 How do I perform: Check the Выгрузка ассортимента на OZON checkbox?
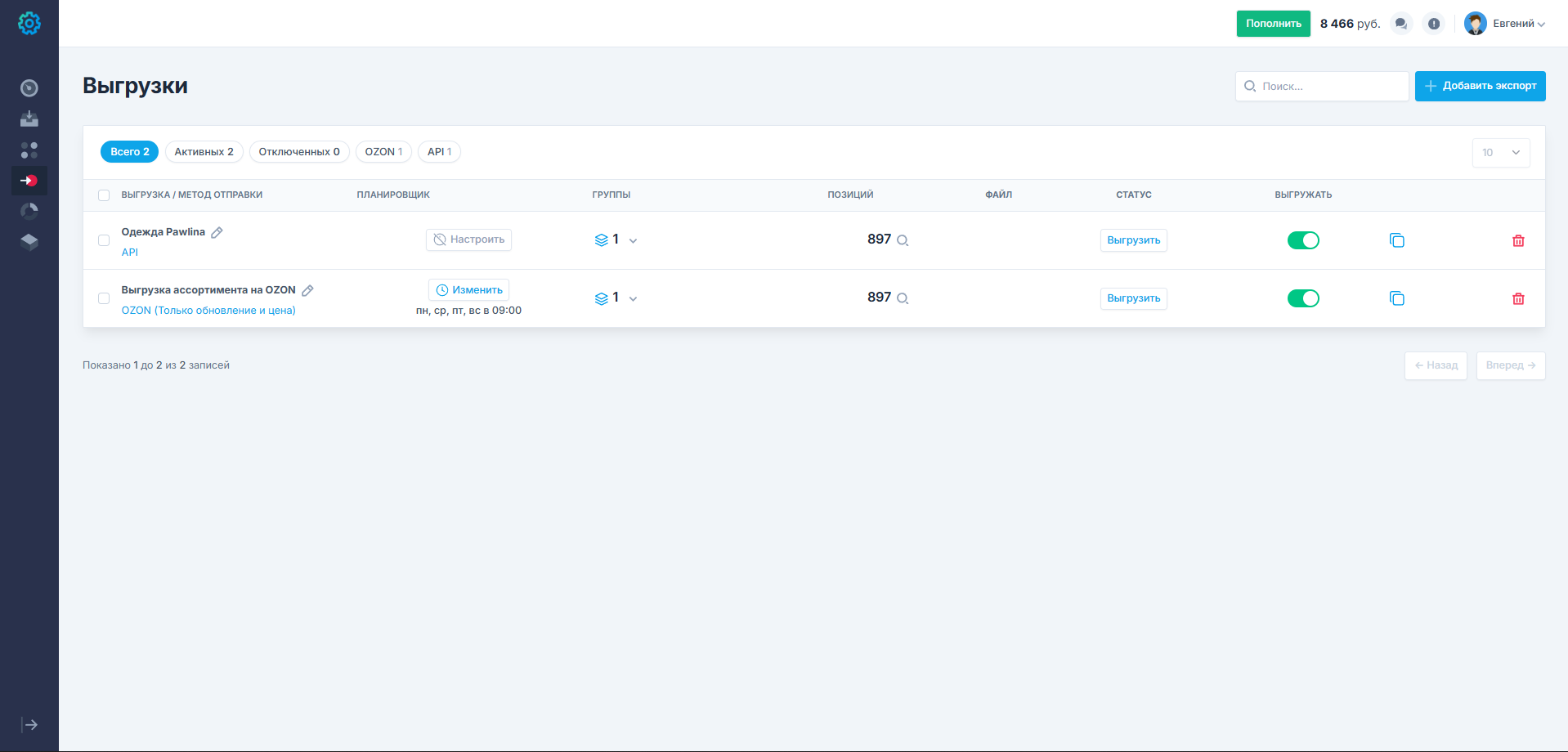pyautogui.click(x=104, y=298)
